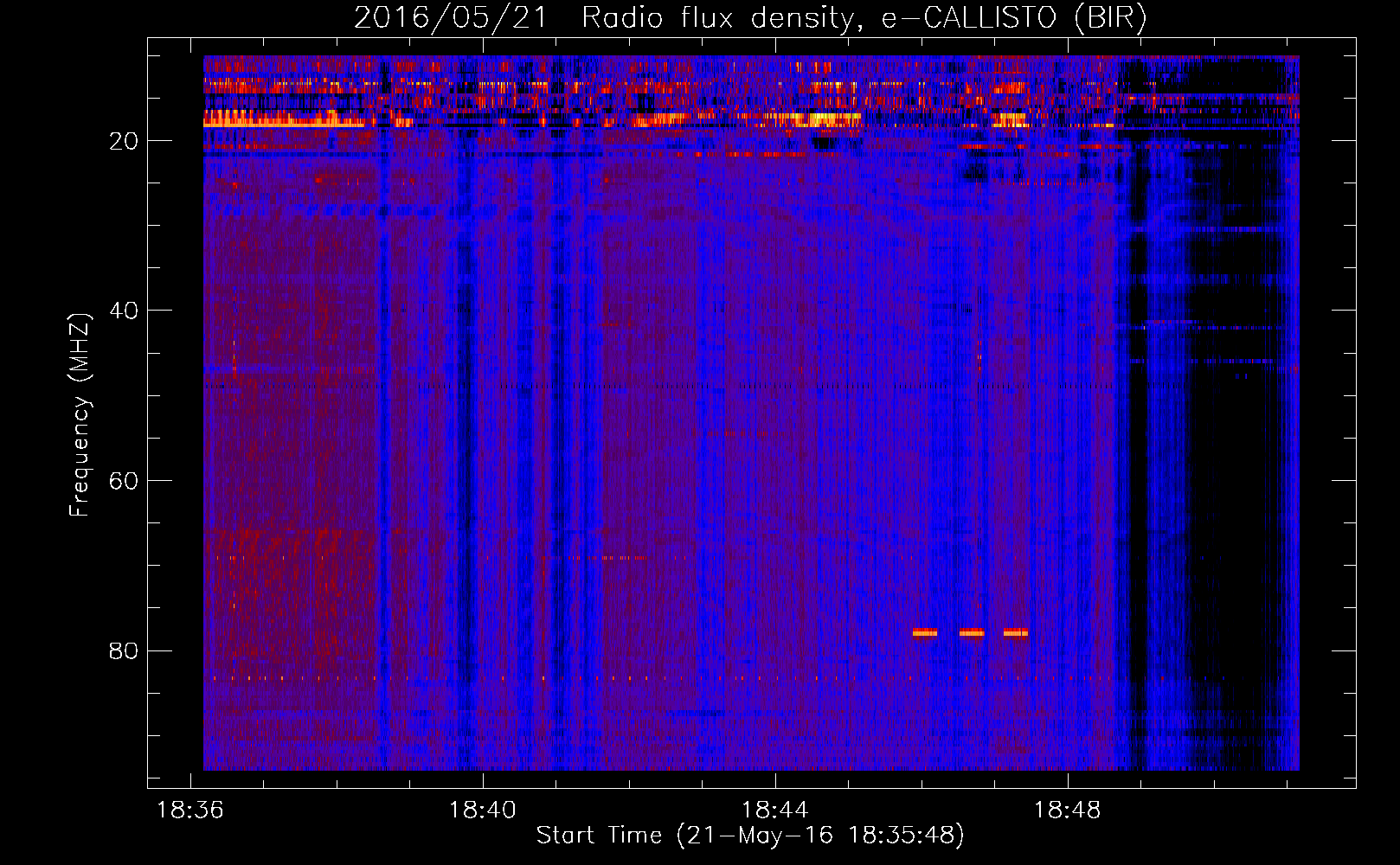
Task: Click the date "2016/05/21" in the title
Action: pos(450,18)
